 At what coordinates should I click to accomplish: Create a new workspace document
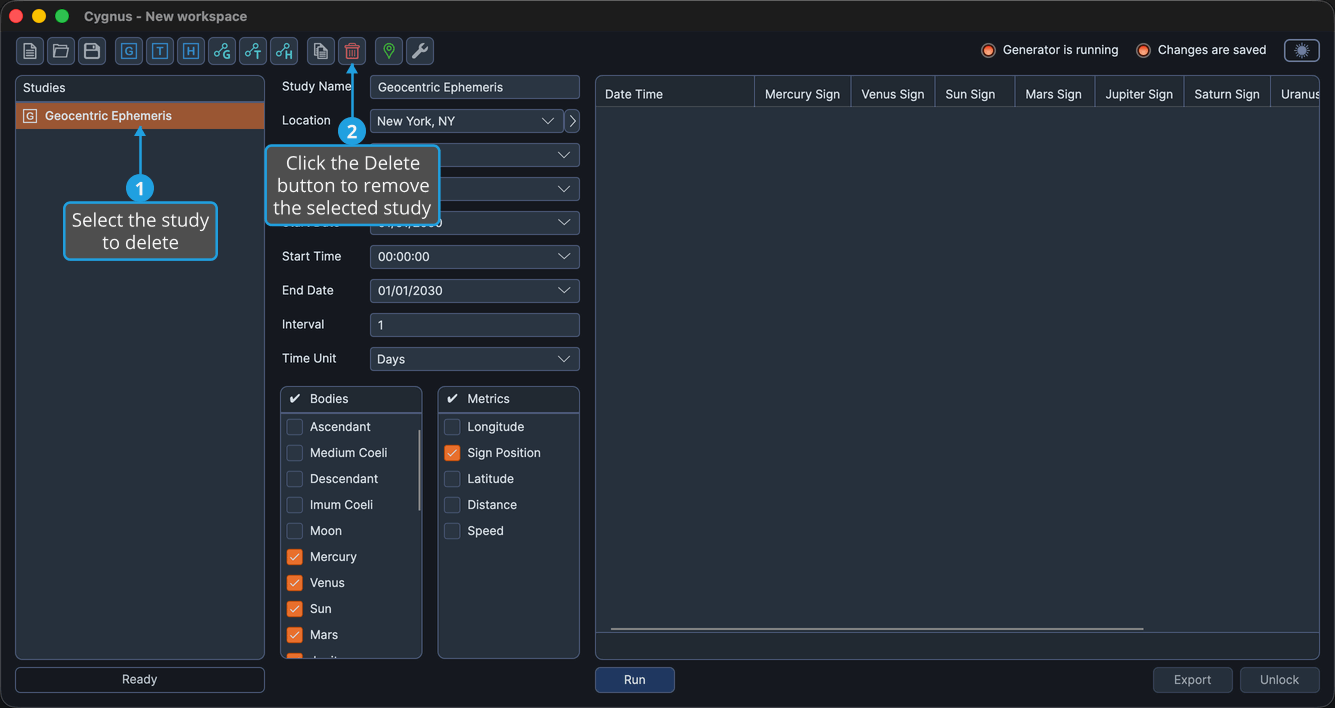coord(30,51)
